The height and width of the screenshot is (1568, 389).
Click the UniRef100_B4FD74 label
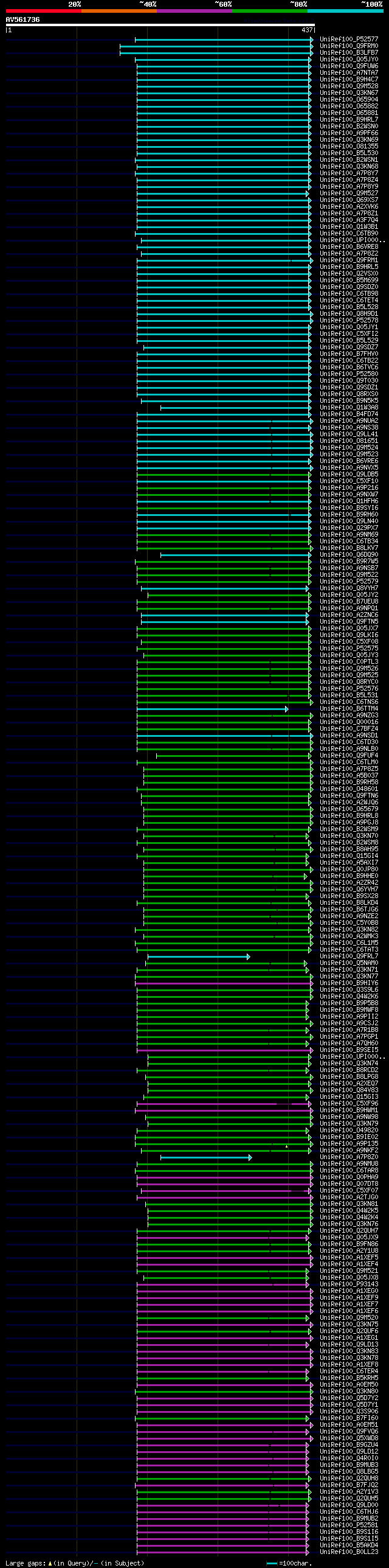[x=349, y=414]
